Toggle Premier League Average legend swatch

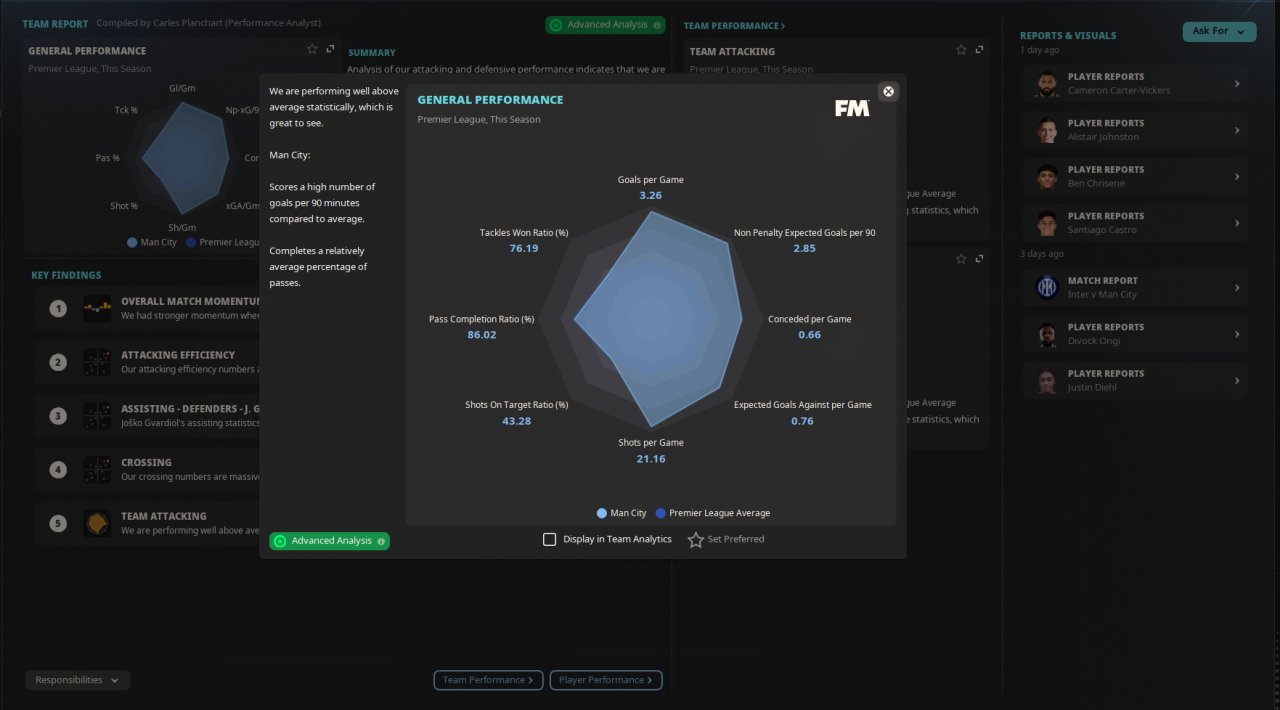(x=661, y=513)
